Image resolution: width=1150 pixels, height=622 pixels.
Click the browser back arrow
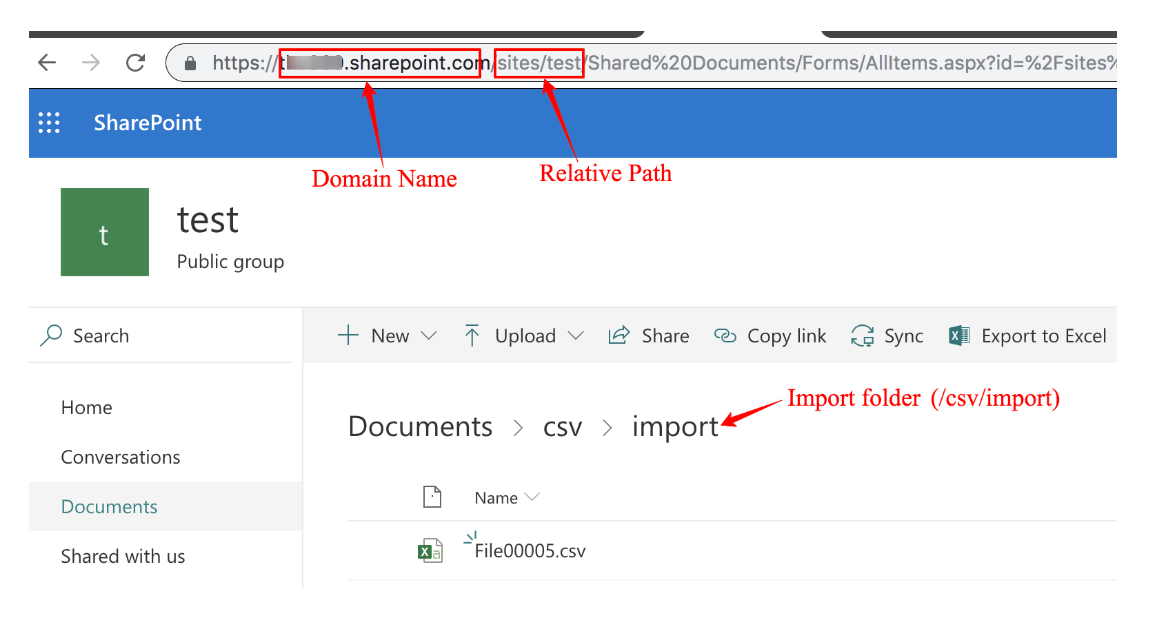click(47, 63)
